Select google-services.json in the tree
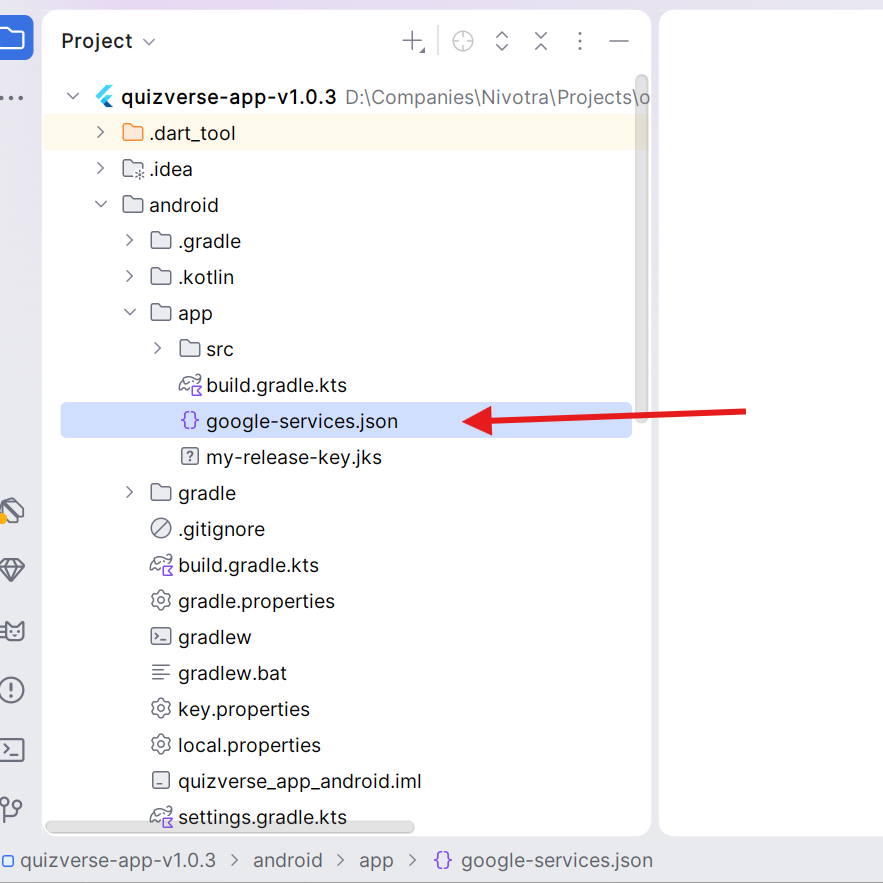This screenshot has height=883, width=883. tap(345, 420)
